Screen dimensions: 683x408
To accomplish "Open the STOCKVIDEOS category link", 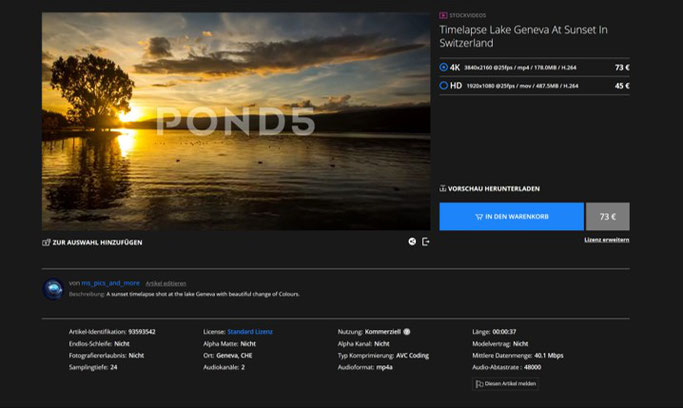I will click(x=467, y=15).
